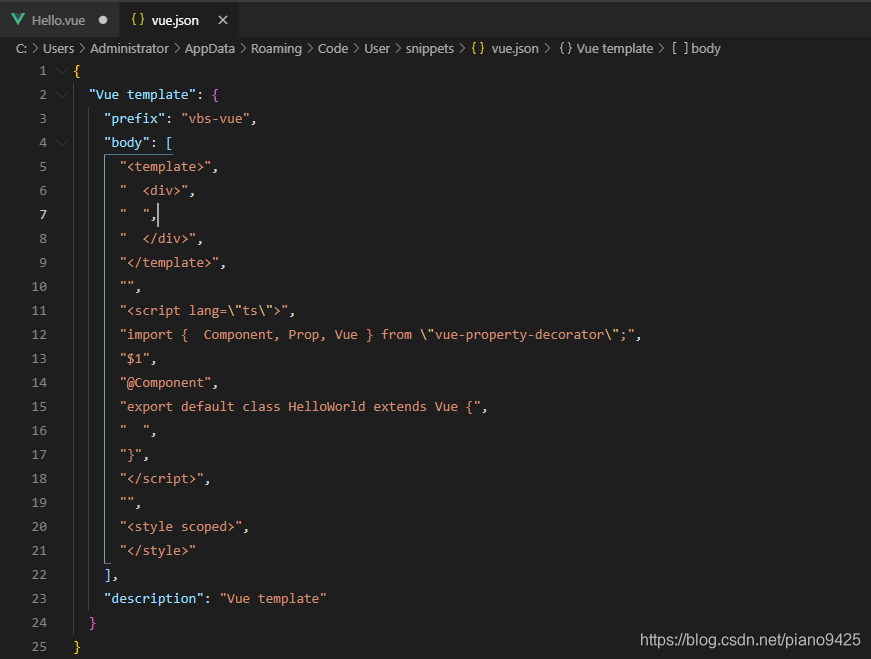Click the Administrator breadcrumb item
This screenshot has height=659, width=871.
[129, 48]
